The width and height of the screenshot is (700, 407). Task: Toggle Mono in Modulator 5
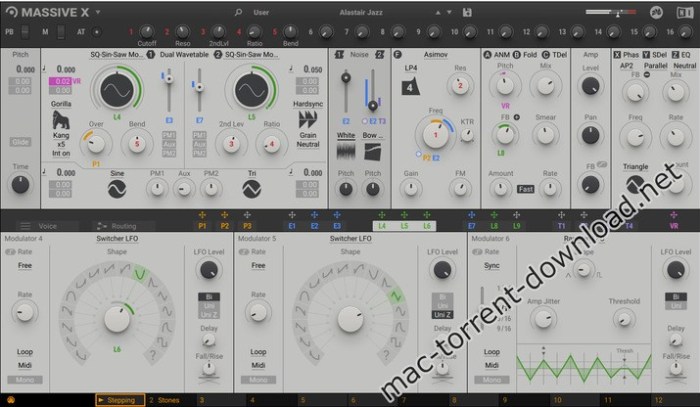[258, 380]
